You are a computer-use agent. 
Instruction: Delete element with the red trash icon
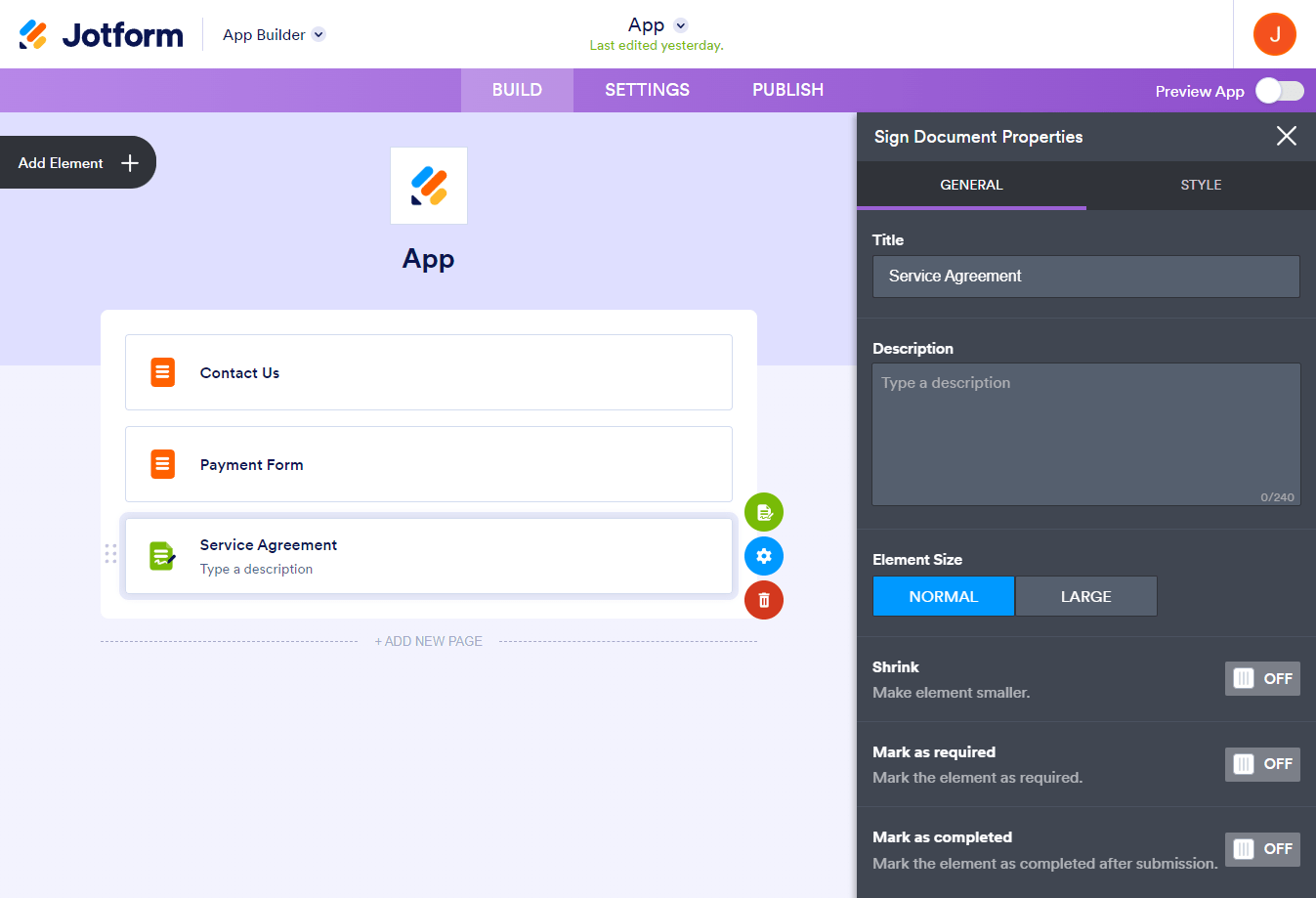(764, 600)
